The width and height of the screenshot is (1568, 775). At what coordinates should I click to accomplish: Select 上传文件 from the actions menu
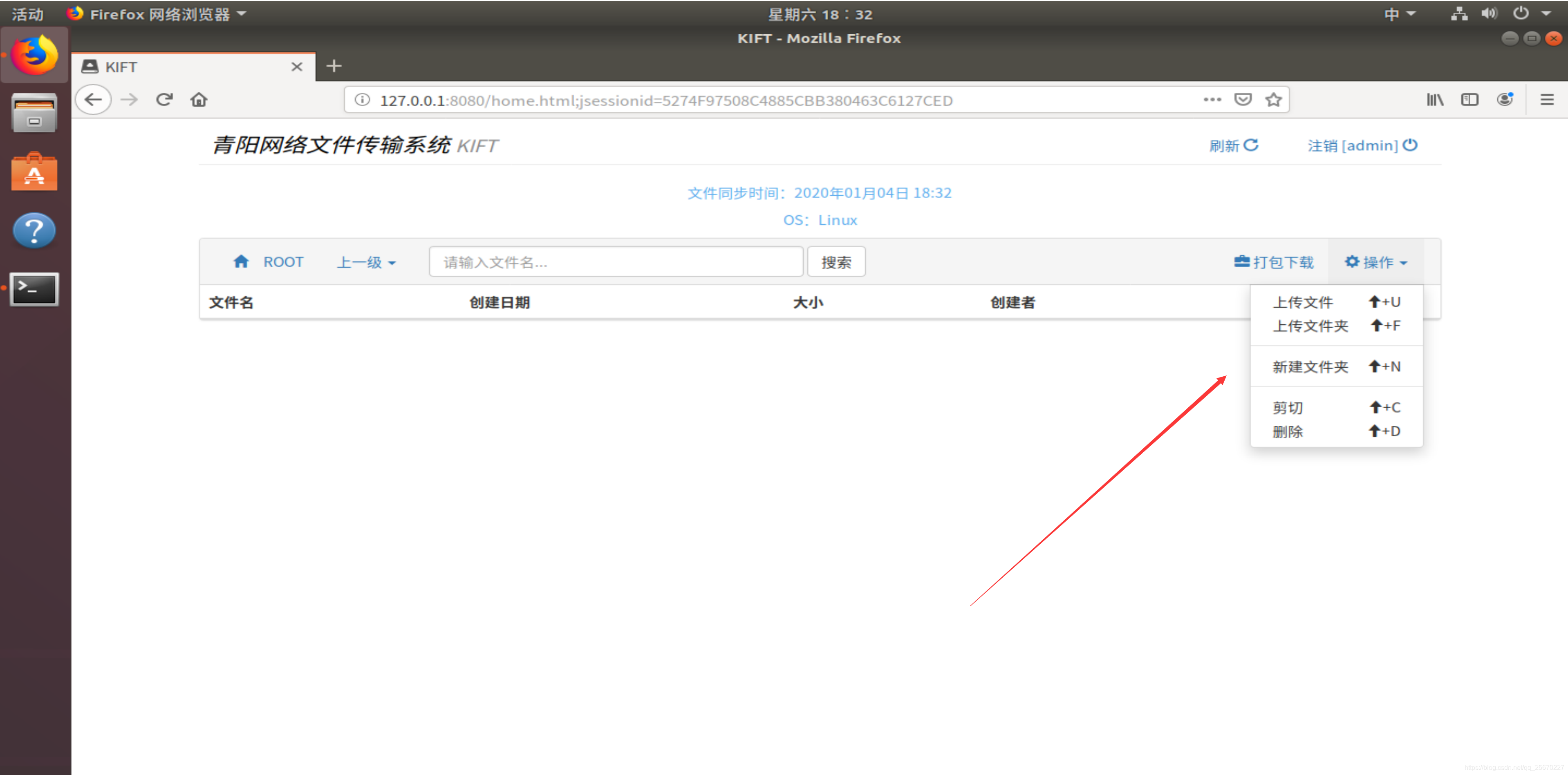pos(1303,301)
